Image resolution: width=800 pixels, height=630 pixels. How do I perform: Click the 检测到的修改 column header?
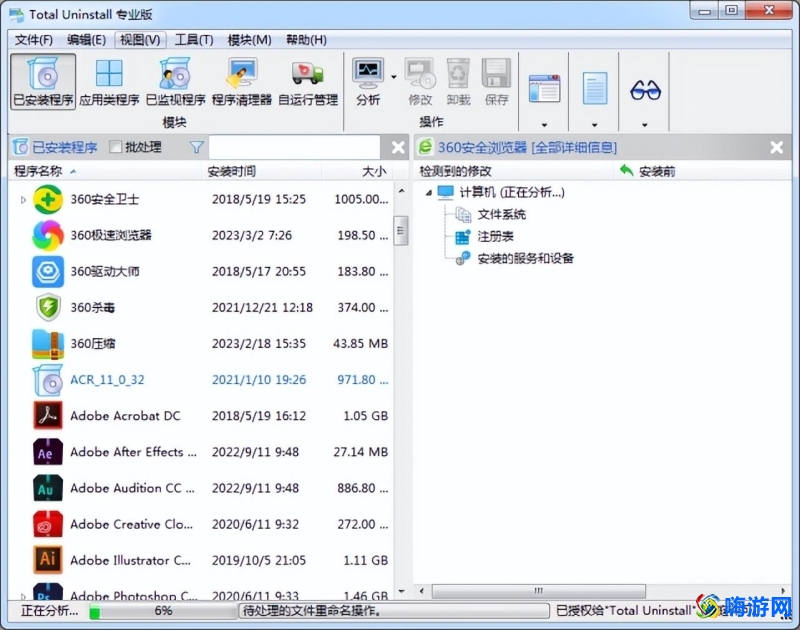[x=513, y=171]
